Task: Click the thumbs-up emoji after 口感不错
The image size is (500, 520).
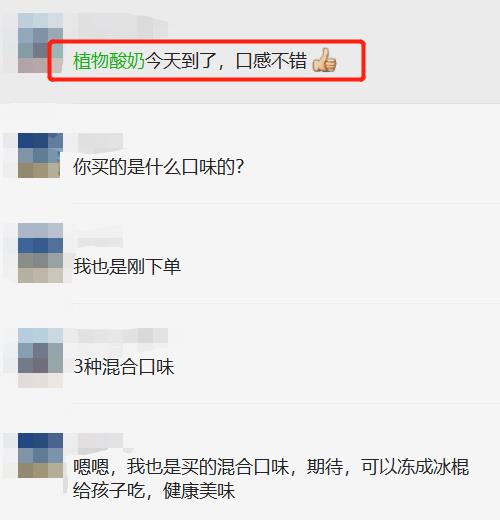Action: click(x=324, y=60)
